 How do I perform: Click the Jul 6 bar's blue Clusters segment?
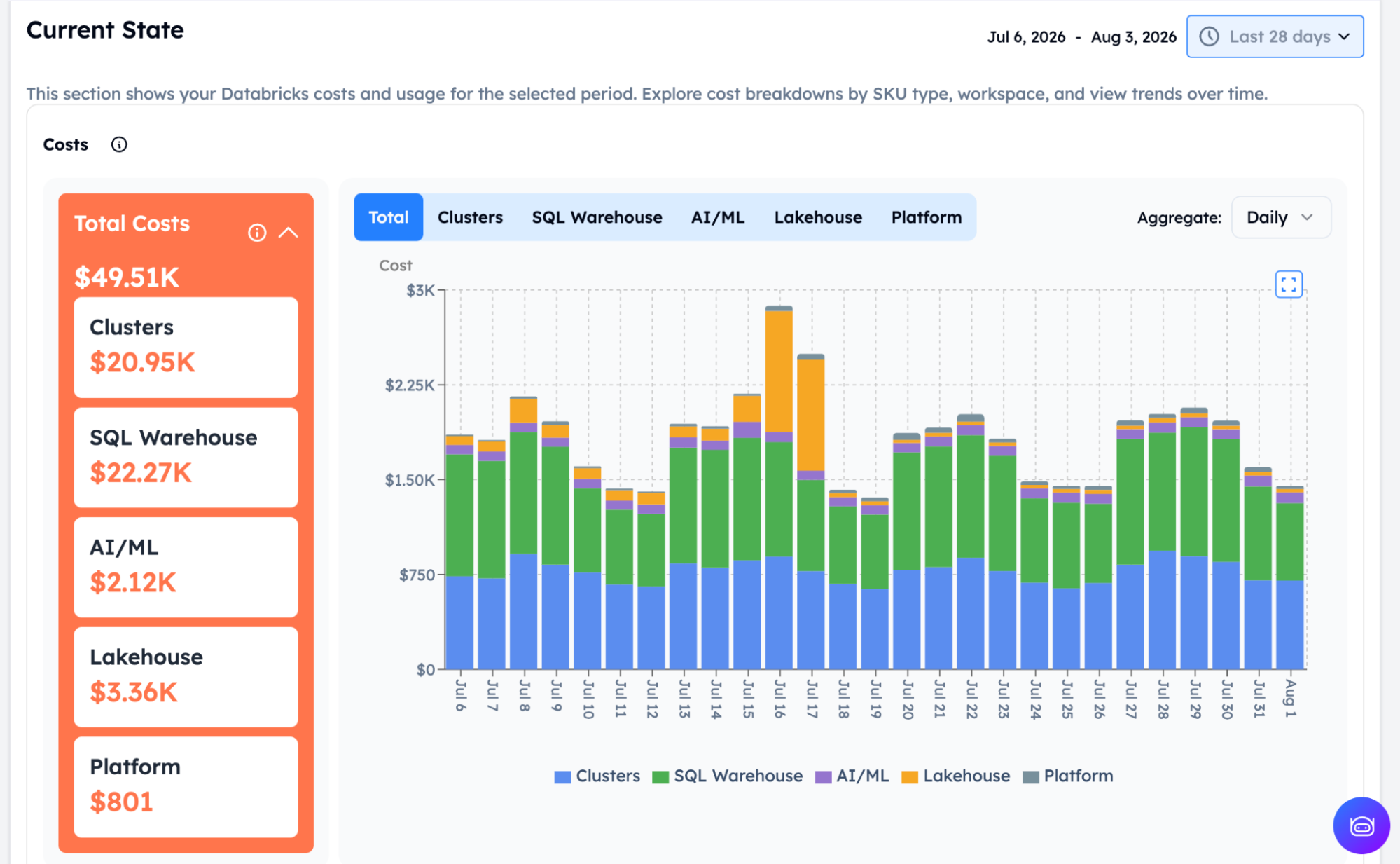[459, 622]
